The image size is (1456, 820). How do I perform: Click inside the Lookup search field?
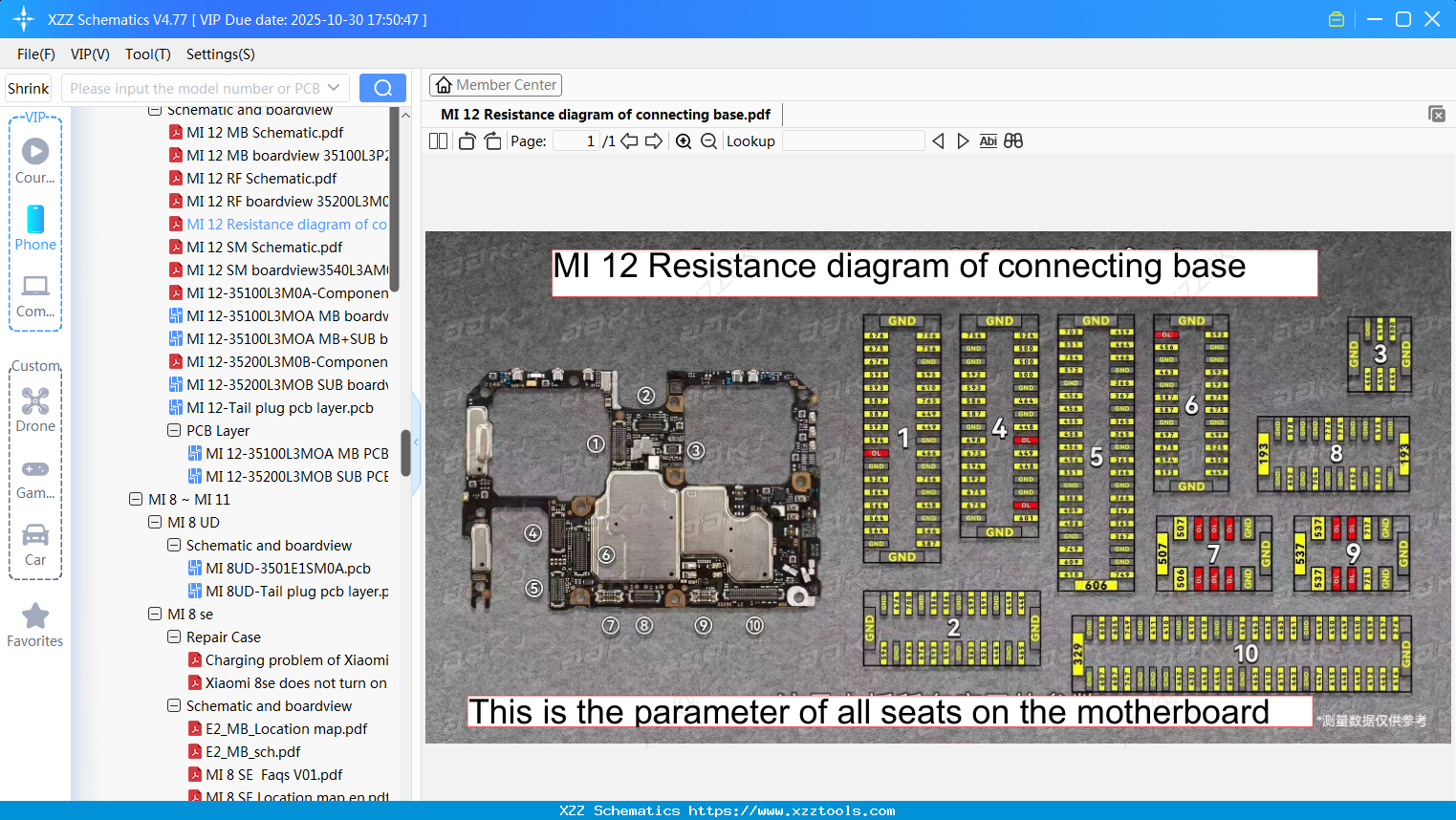click(x=853, y=140)
